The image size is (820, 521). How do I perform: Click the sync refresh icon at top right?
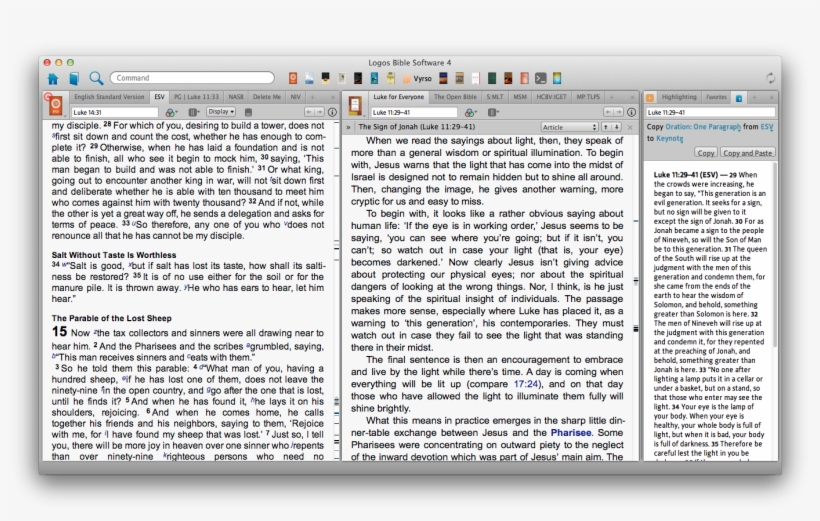[x=770, y=78]
